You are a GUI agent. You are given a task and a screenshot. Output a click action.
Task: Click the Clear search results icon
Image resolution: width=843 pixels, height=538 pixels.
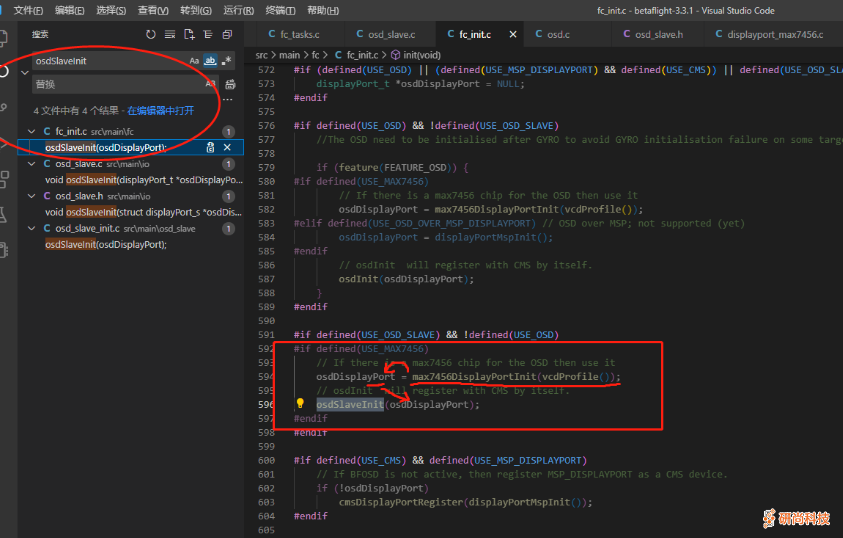(171, 34)
